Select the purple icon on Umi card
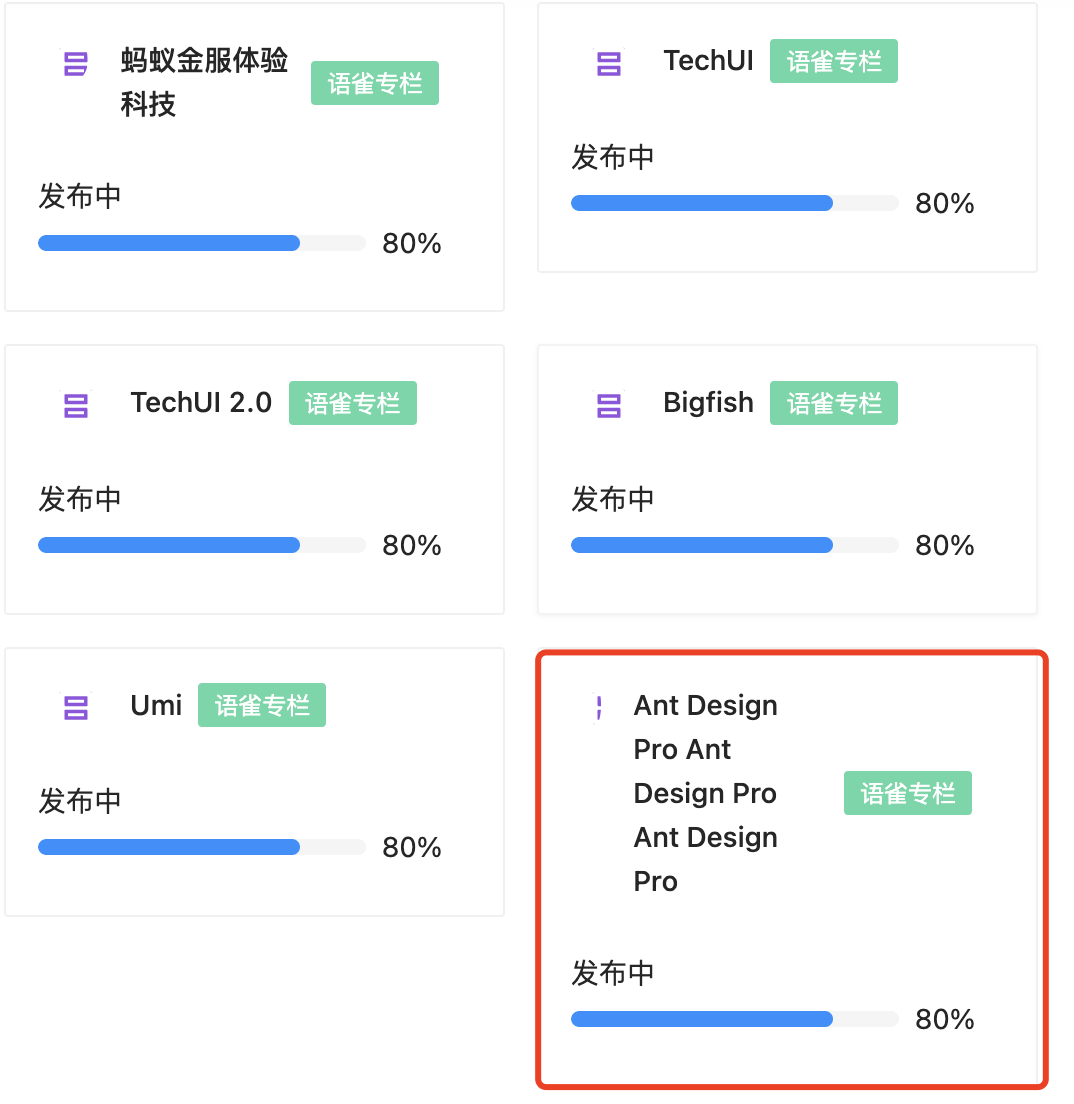Screen dimensions: 1074x1104 76,705
